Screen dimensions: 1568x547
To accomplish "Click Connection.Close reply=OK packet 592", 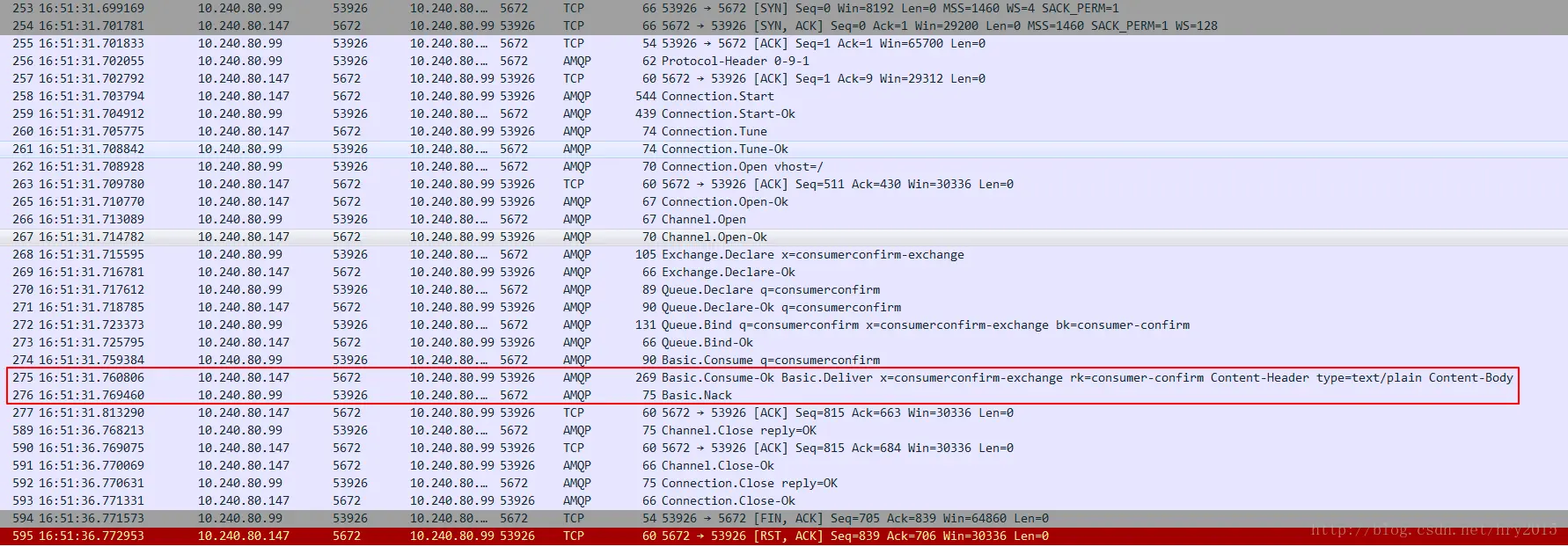I will (x=784, y=483).
